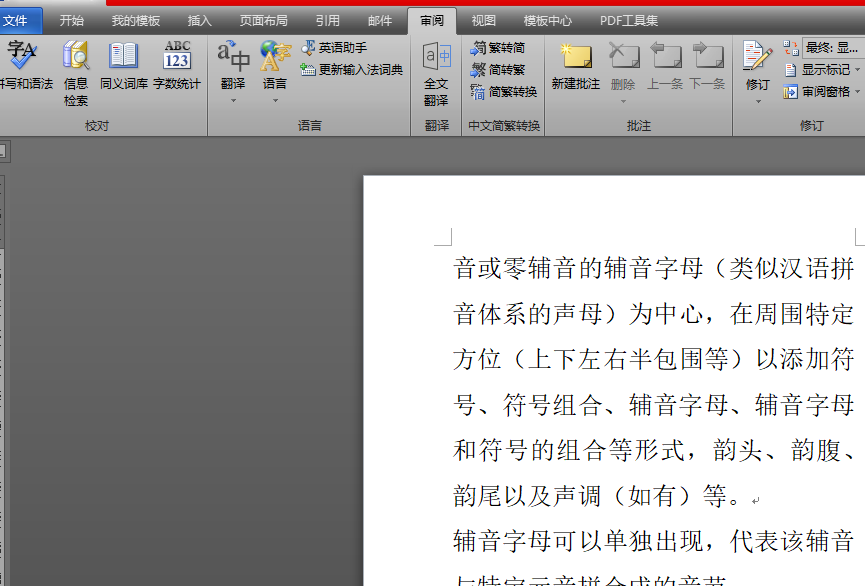This screenshot has width=865, height=586.
Task: Click the line starting 号、符号组合
Action: pos(653,405)
